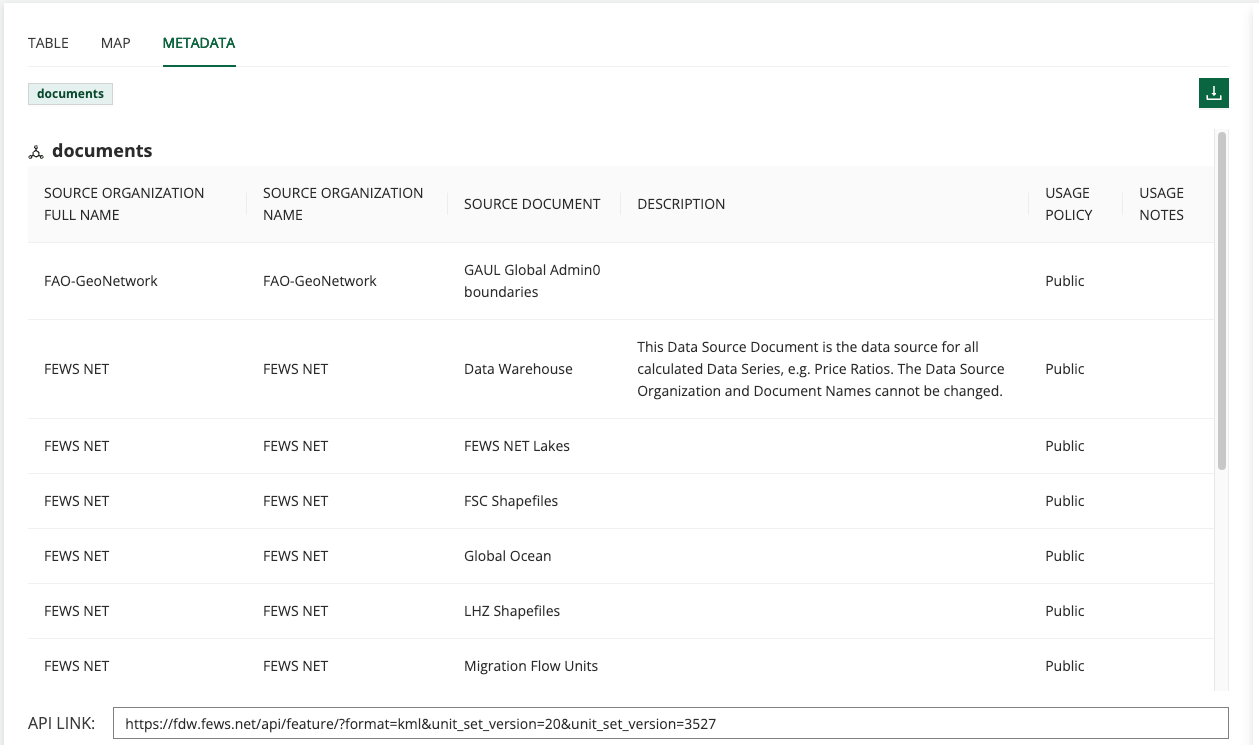Click the Description column header

click(681, 204)
